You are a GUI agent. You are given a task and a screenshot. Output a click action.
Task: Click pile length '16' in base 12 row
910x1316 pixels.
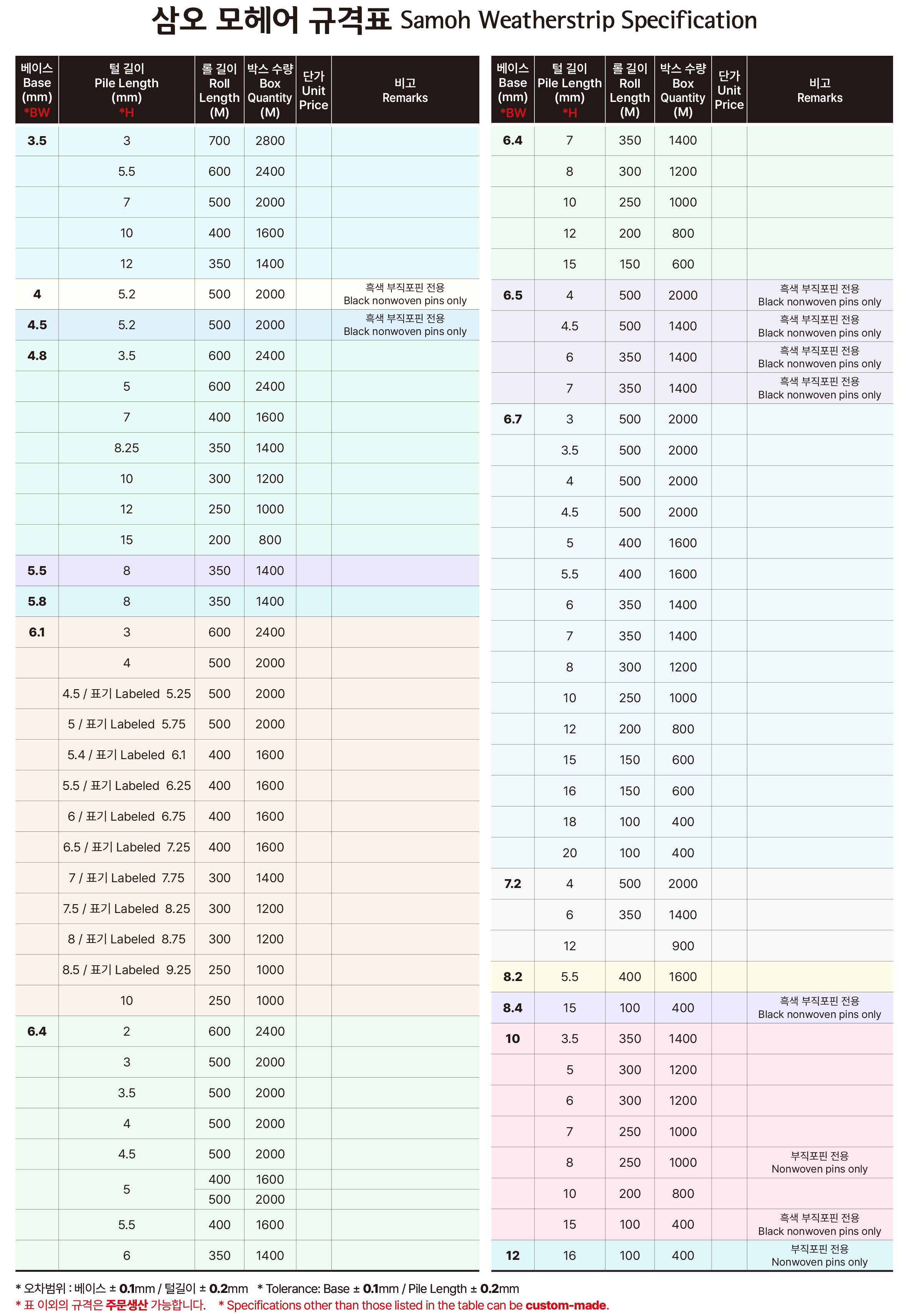pyautogui.click(x=570, y=1256)
